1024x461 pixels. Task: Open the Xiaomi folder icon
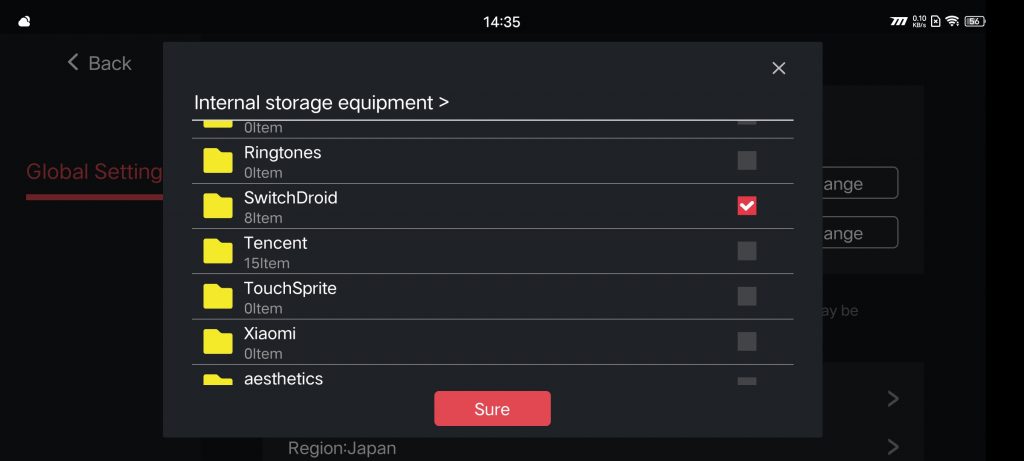217,342
